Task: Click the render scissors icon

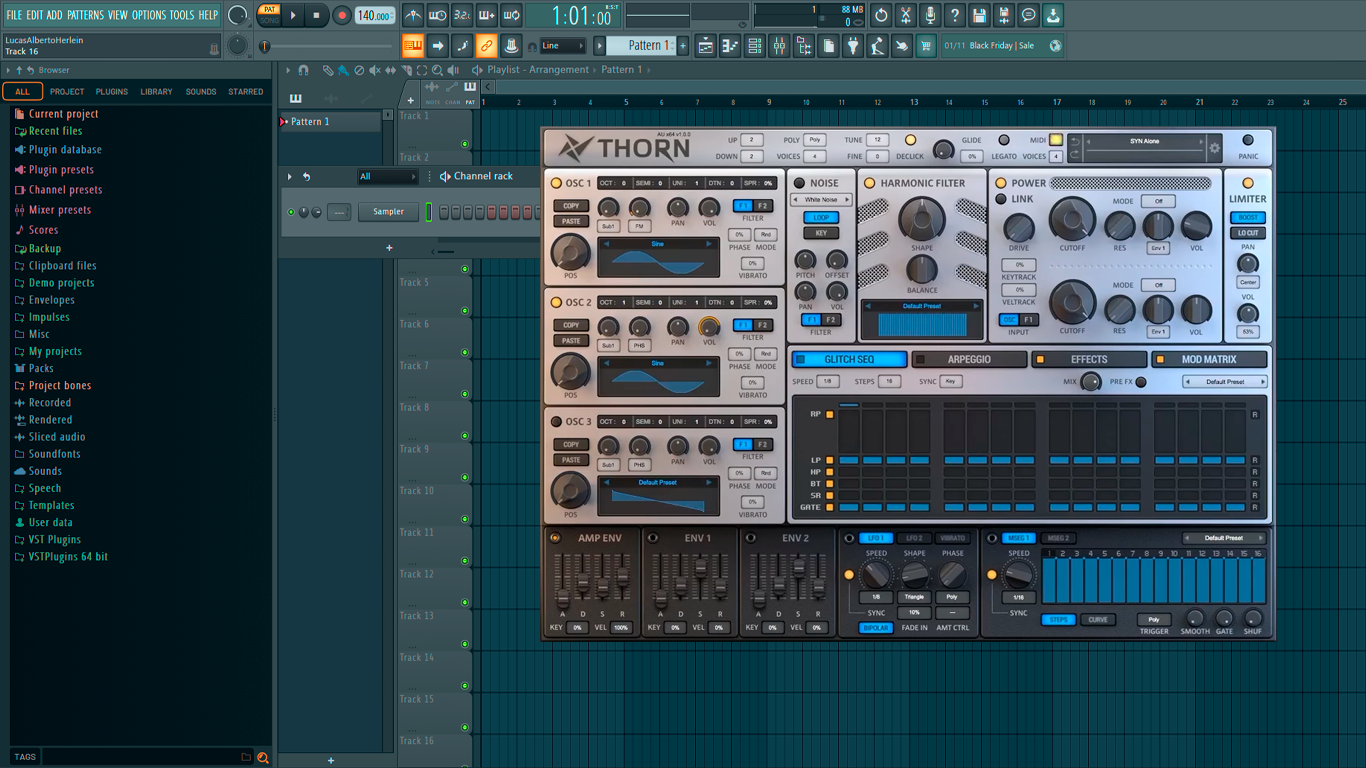Action: tap(906, 15)
